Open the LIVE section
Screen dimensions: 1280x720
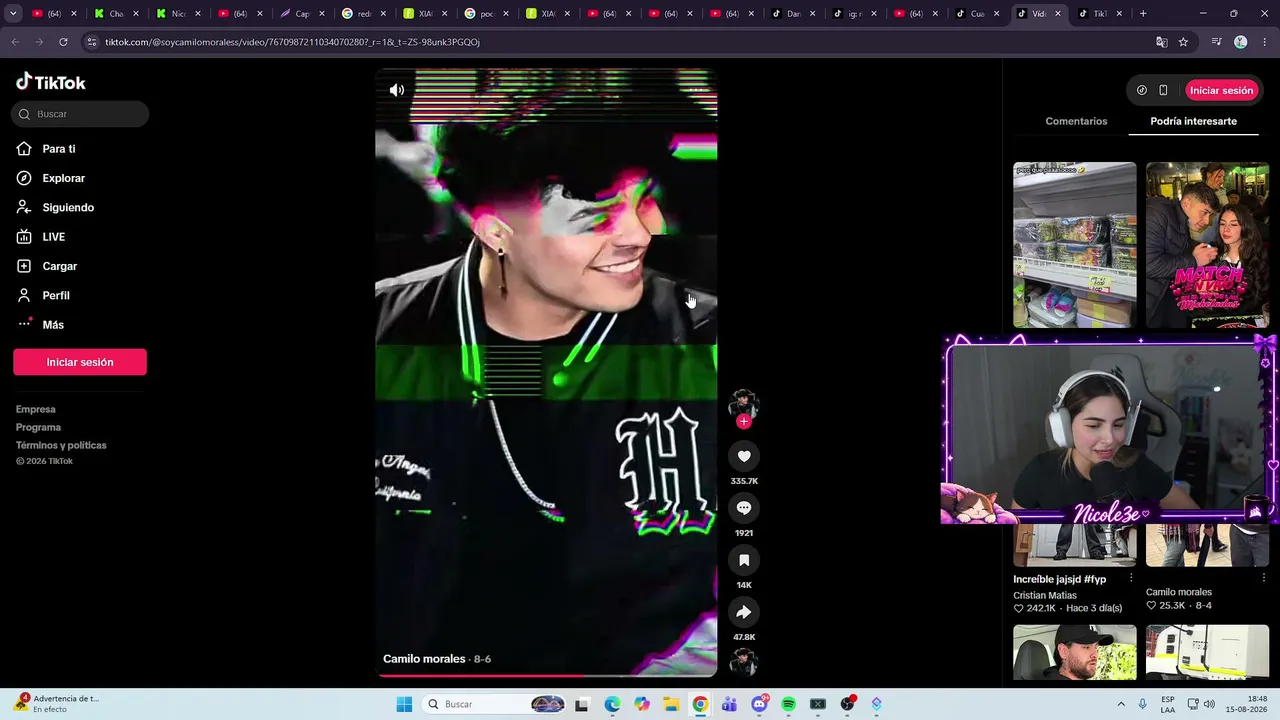pyautogui.click(x=53, y=237)
